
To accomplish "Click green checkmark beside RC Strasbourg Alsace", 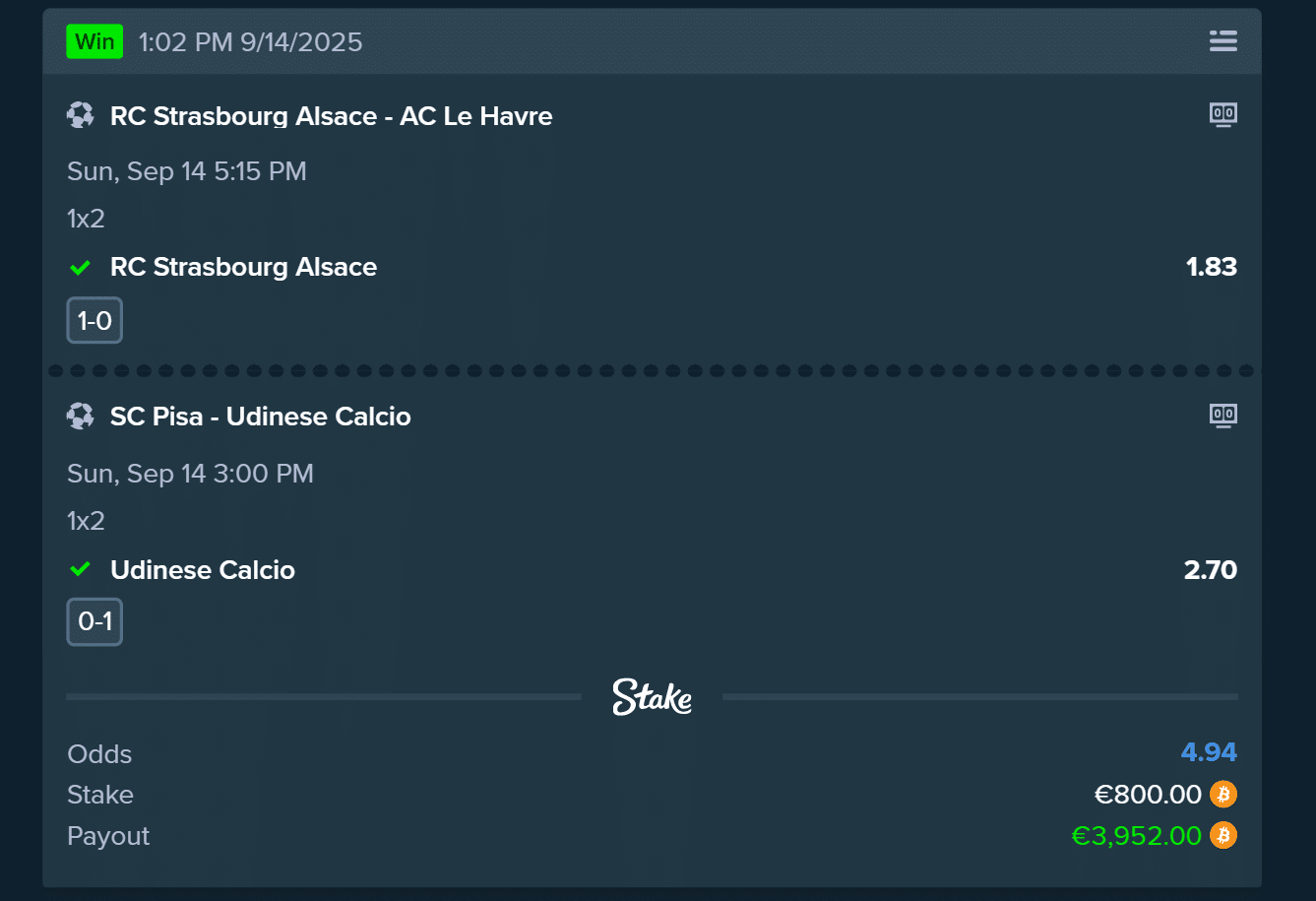I will pos(81,267).
